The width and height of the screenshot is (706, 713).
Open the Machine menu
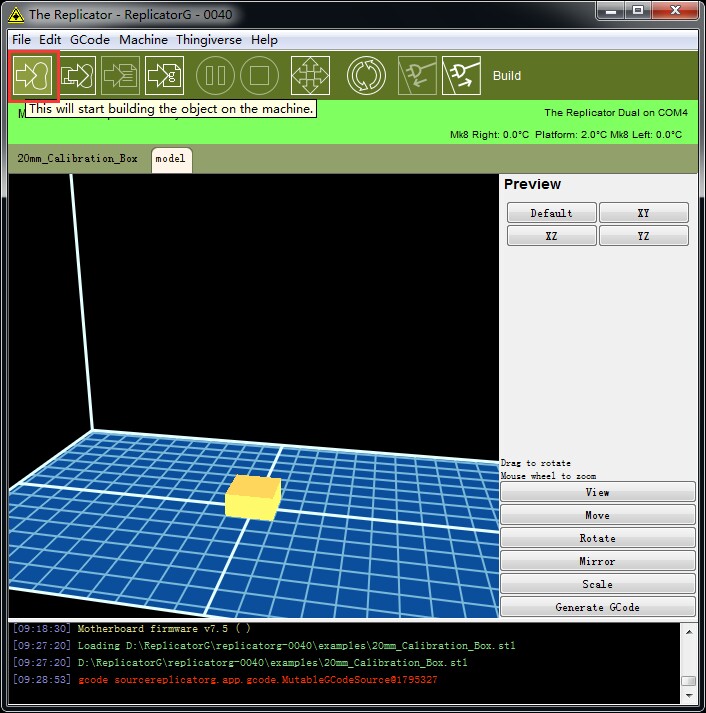coord(143,40)
